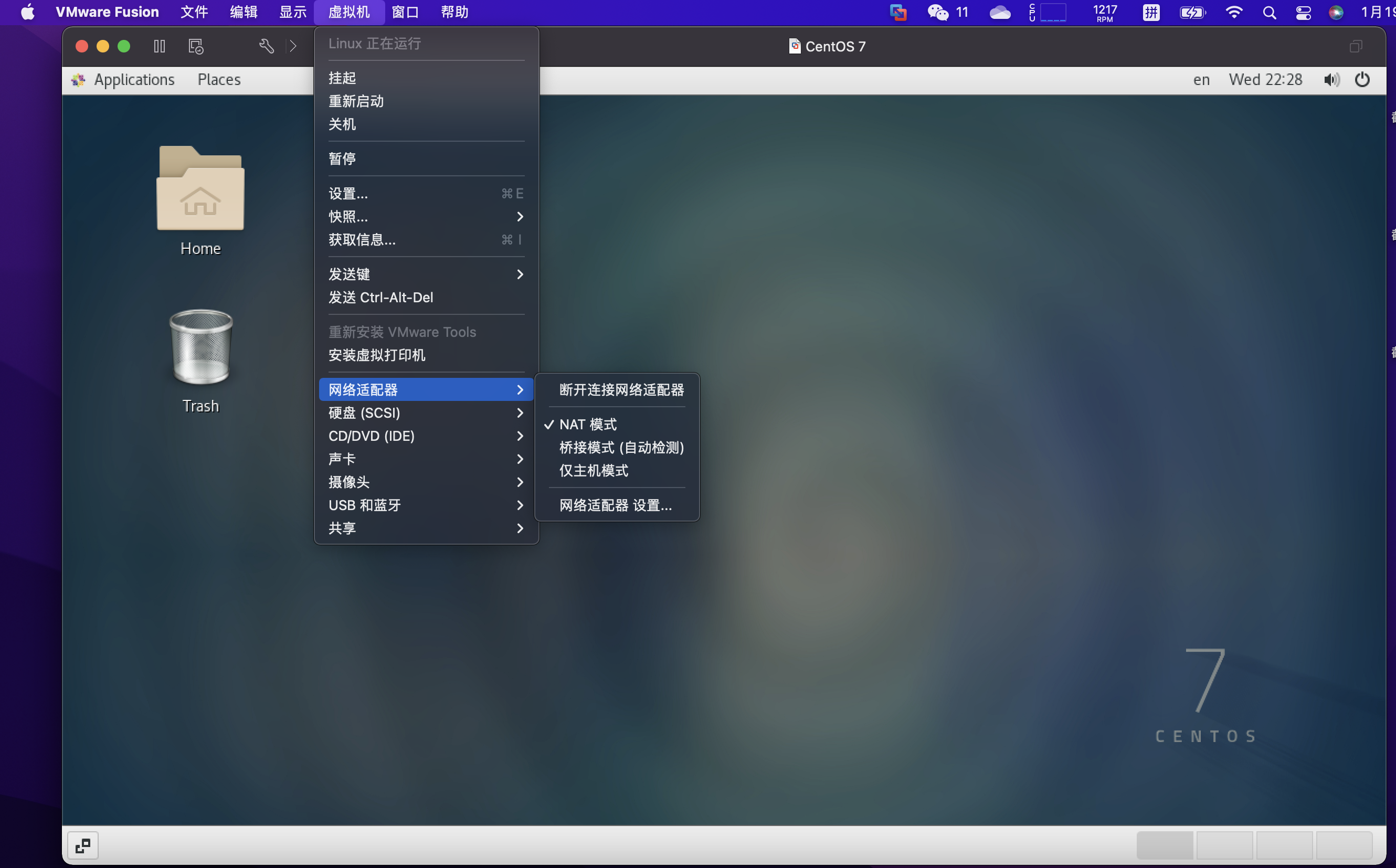Choose 挂起 from the virtual machine menu

(342, 78)
